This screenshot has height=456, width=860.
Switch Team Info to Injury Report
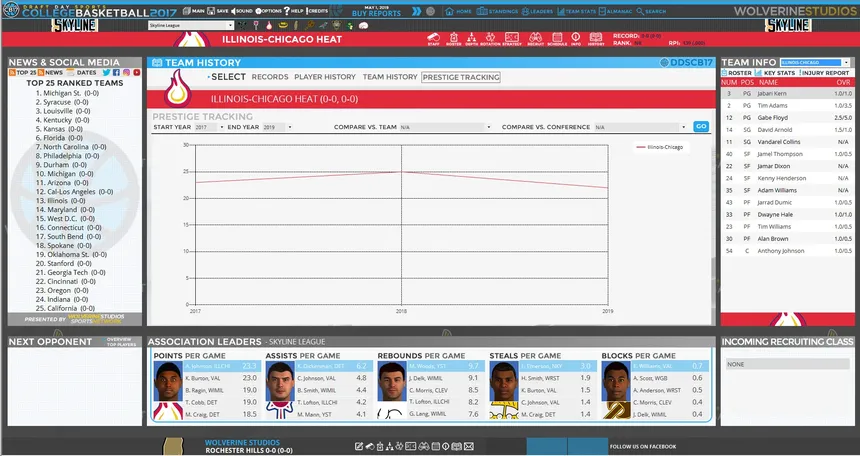tap(824, 73)
